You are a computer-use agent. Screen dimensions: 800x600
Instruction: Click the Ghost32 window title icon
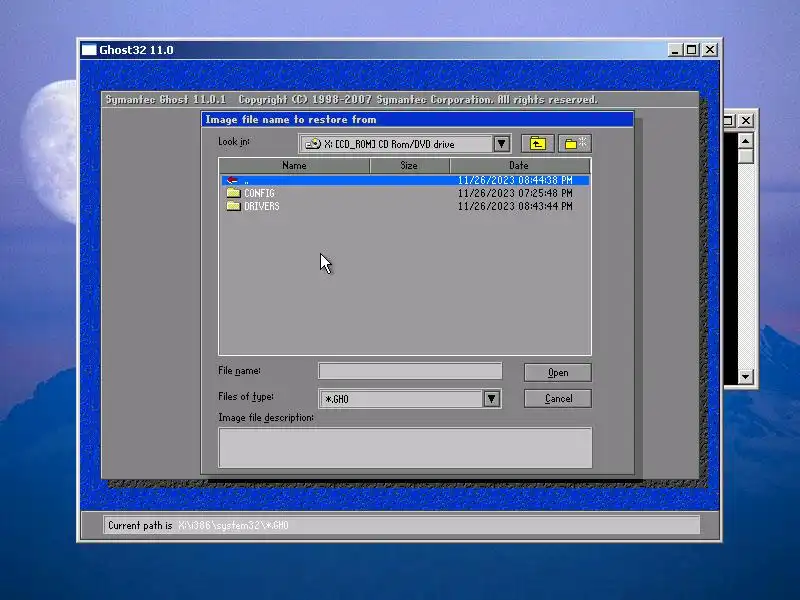point(89,49)
